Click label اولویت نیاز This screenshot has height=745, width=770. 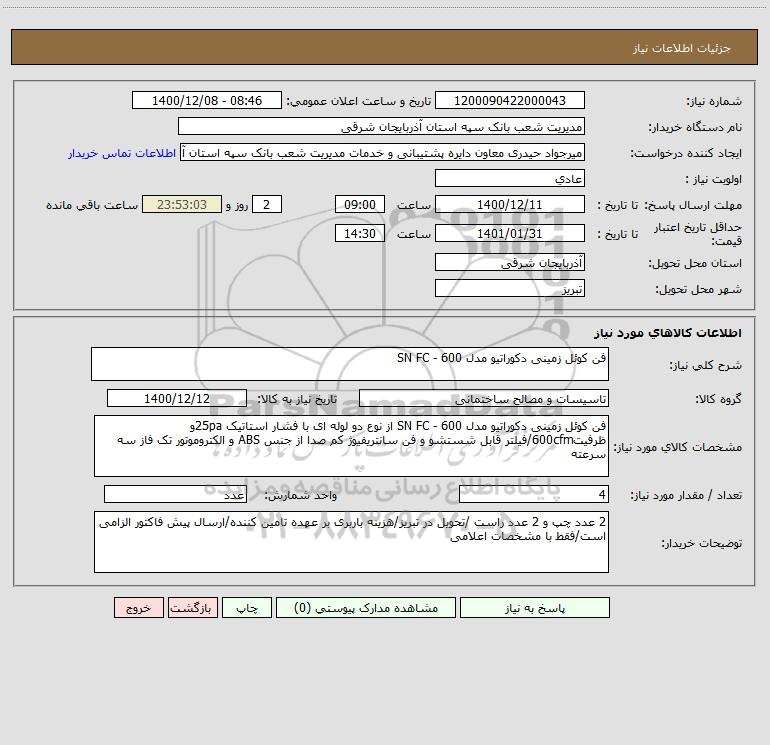point(714,179)
